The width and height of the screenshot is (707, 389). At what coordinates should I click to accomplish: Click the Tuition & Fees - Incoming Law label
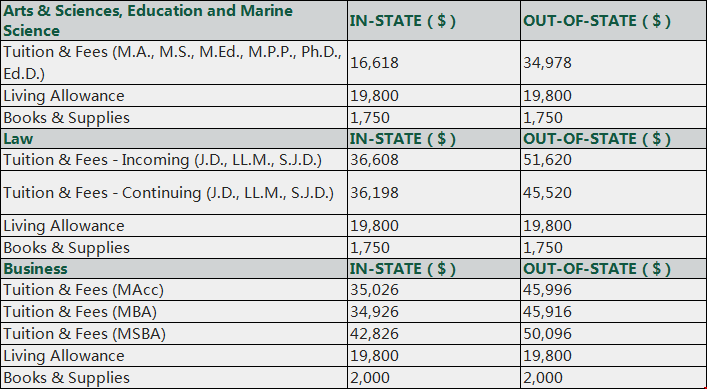point(162,160)
